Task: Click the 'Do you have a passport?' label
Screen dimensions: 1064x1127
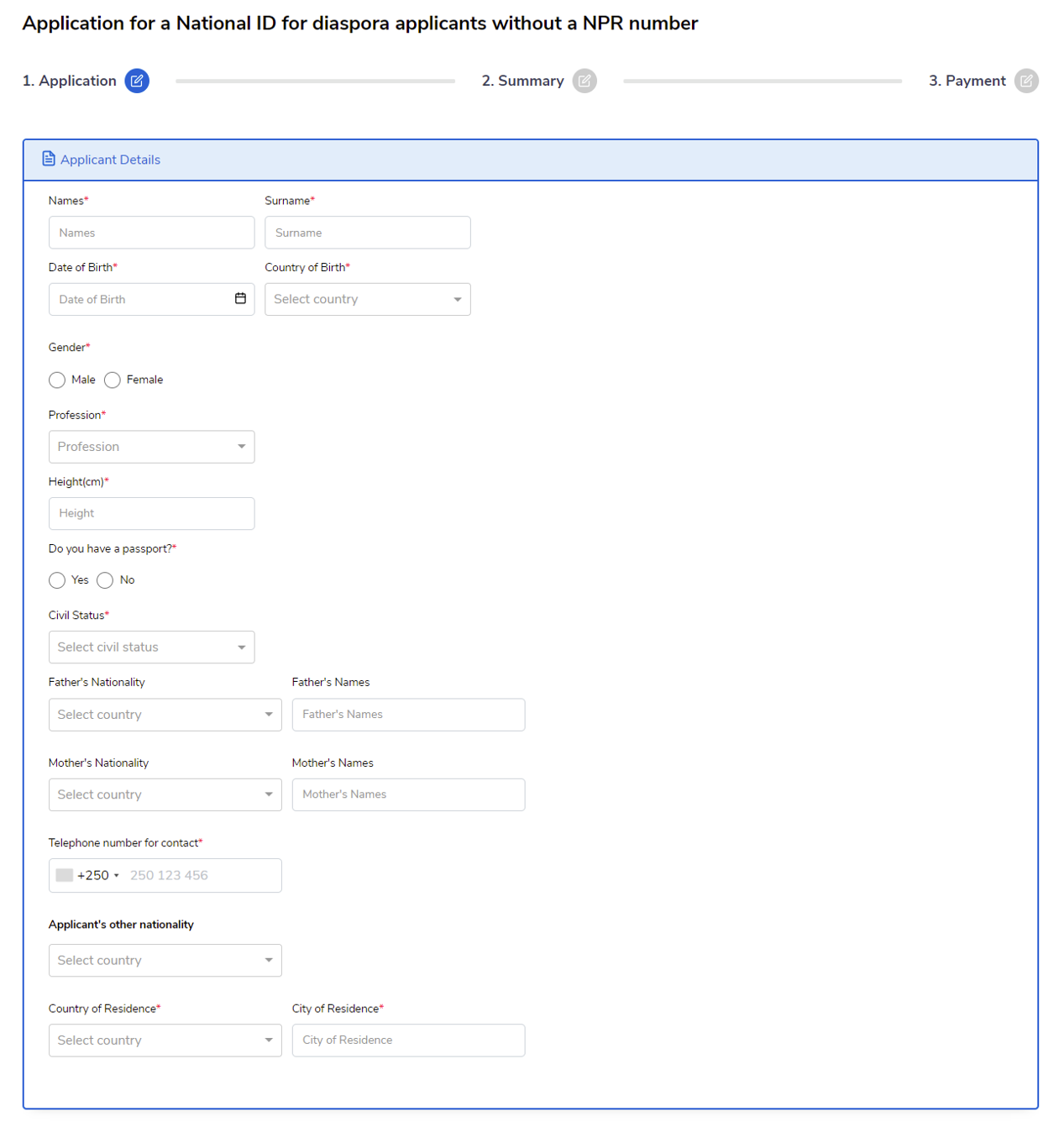Action: click(x=113, y=548)
